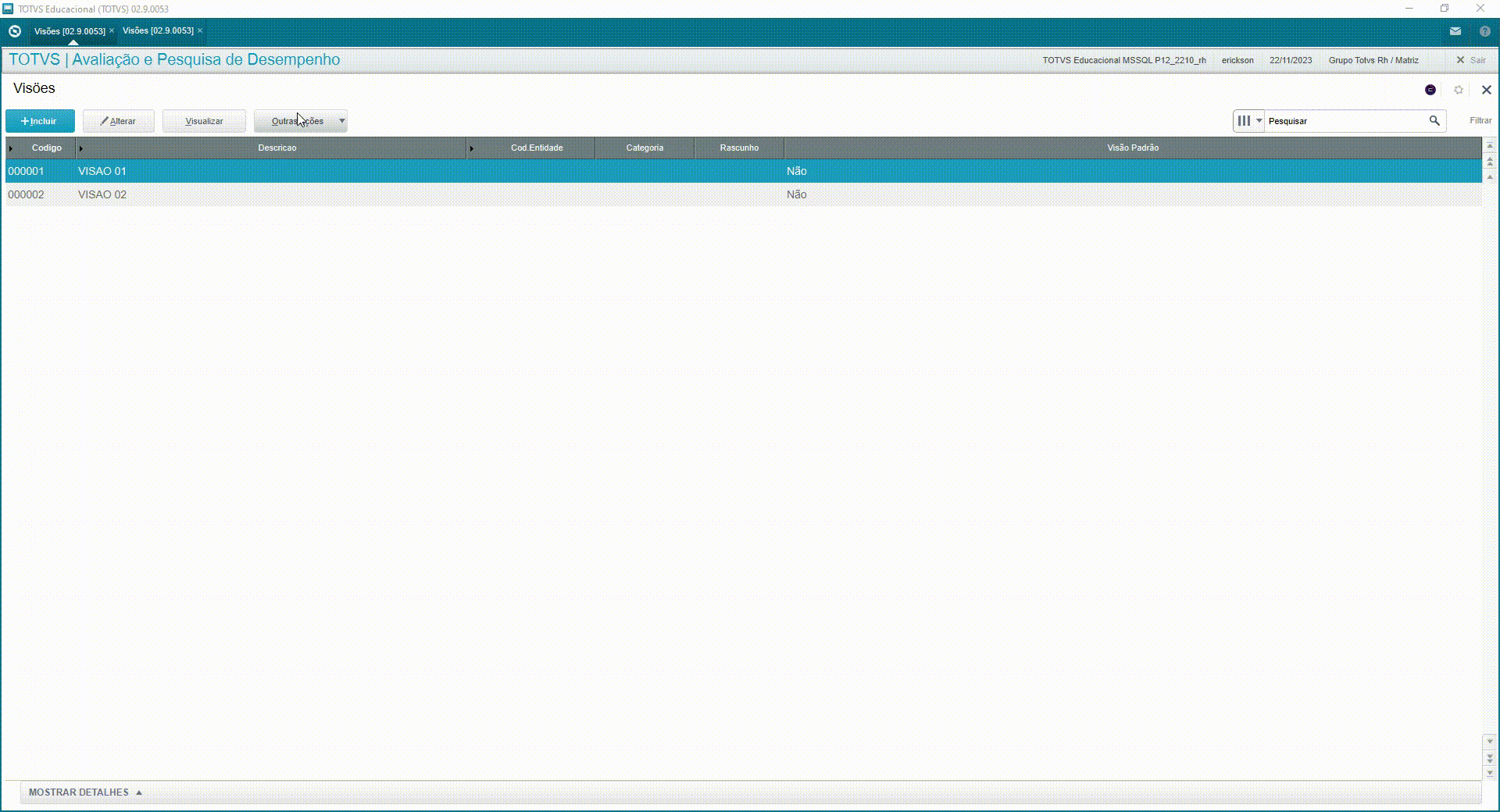
Task: Expand the Outras Ações dropdown arrow
Action: pos(342,121)
